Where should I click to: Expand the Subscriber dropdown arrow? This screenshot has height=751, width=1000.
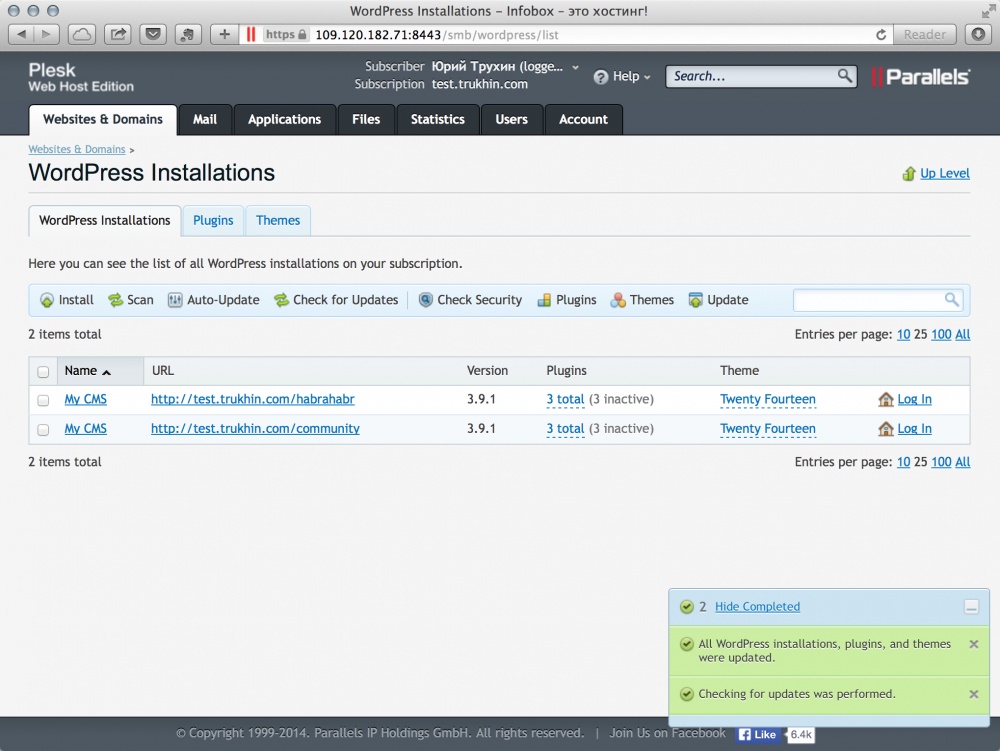click(575, 67)
